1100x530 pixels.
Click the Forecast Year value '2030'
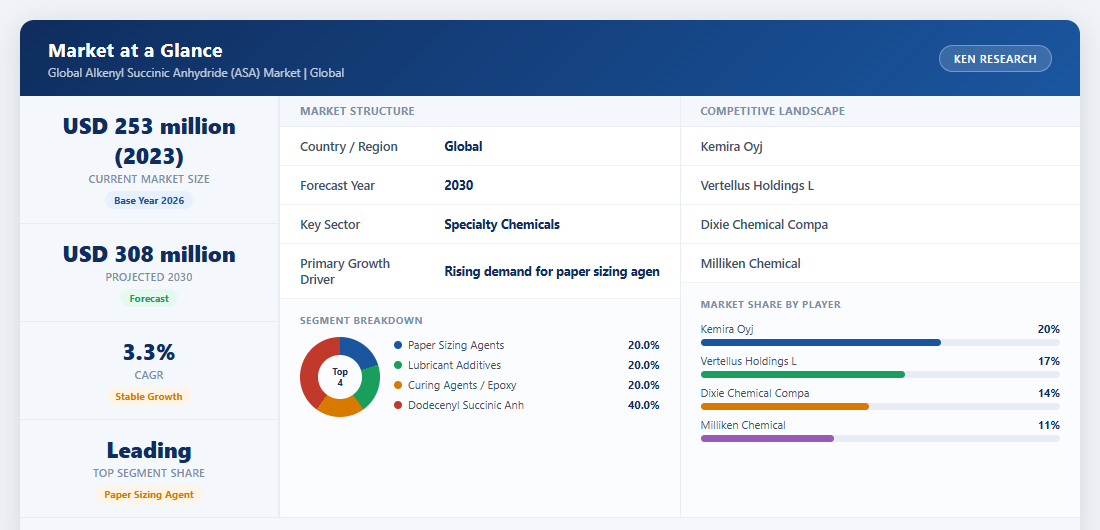(x=459, y=185)
